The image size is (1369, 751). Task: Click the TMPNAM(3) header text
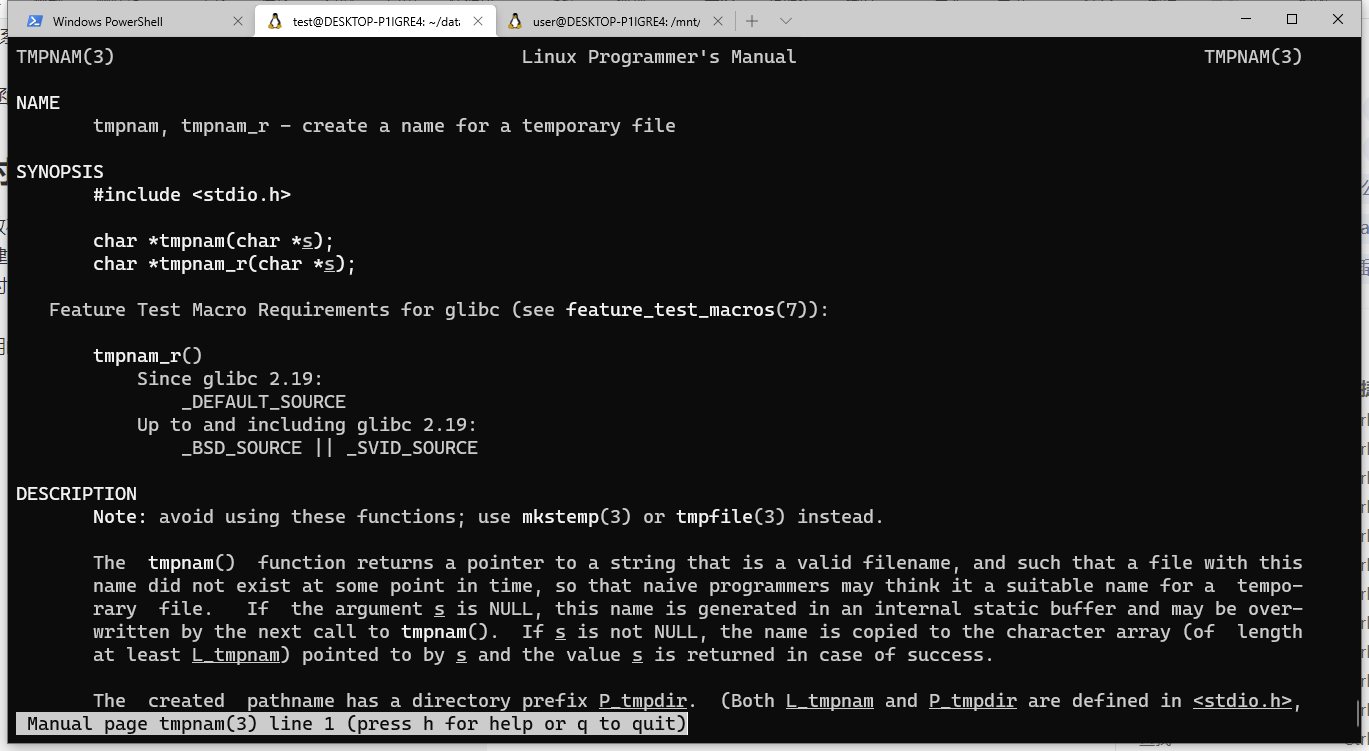65,56
